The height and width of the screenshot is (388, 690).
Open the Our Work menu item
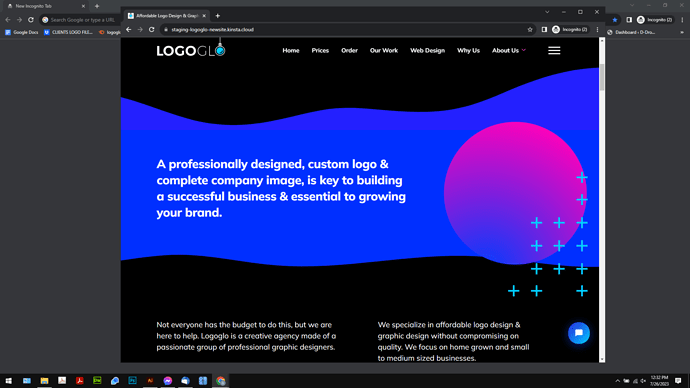(x=384, y=51)
